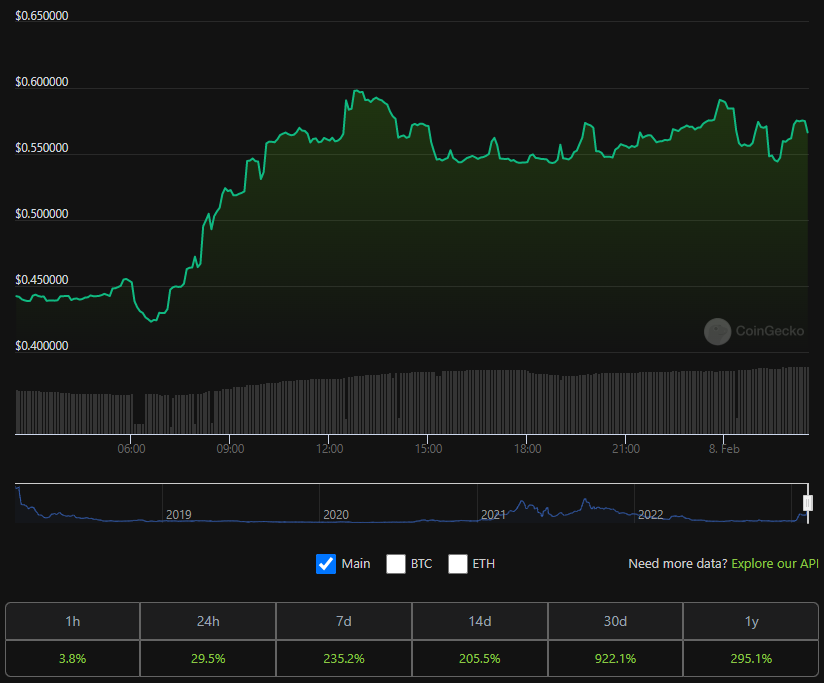Select the 14d time range header
Viewport: 824px width, 683px height.
click(480, 621)
